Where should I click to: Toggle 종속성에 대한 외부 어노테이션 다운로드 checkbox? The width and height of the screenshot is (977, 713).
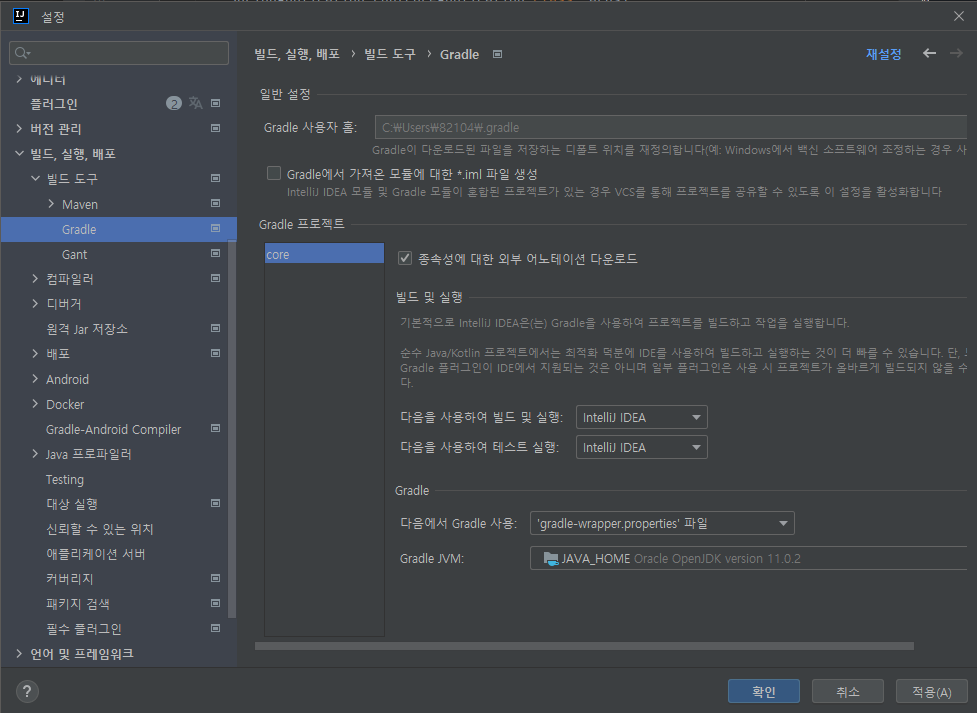coord(405,258)
